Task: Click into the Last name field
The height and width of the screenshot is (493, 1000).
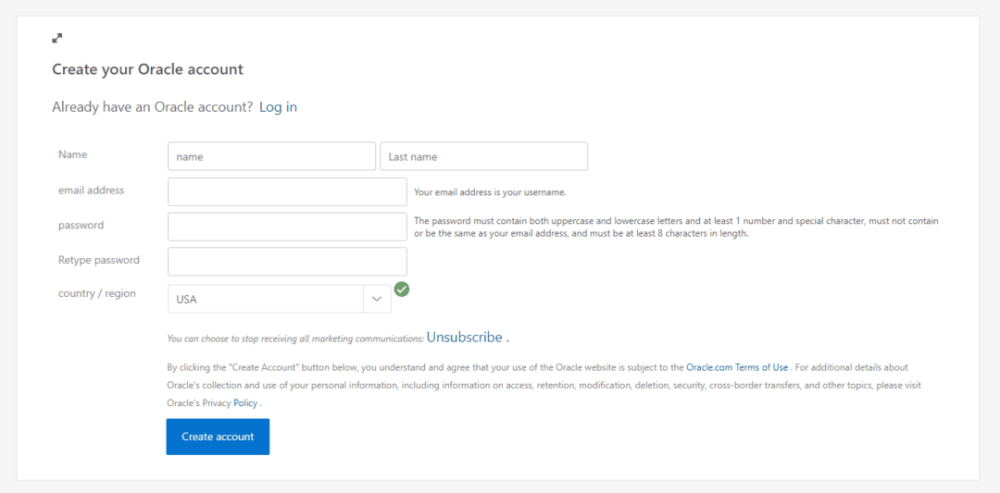Action: pyautogui.click(x=483, y=156)
